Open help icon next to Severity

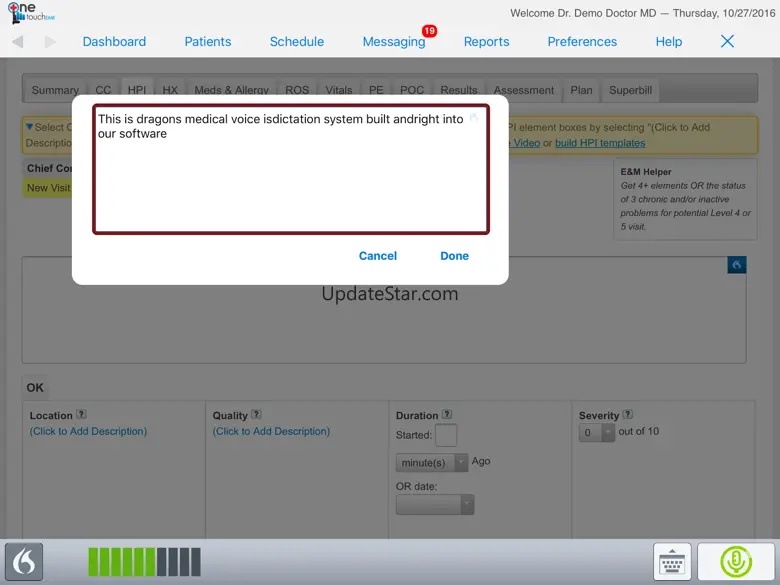(x=628, y=414)
